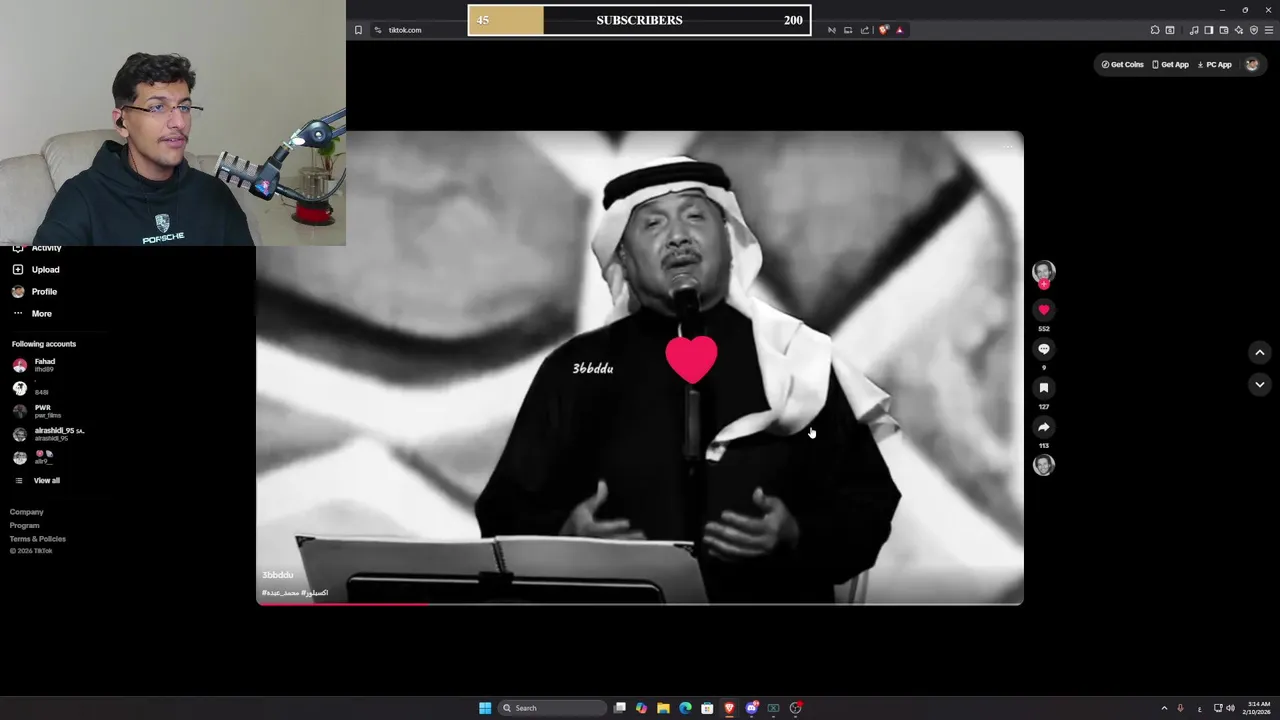Open the browser Extensions puzzle icon
1280x720 pixels.
(x=1155, y=30)
